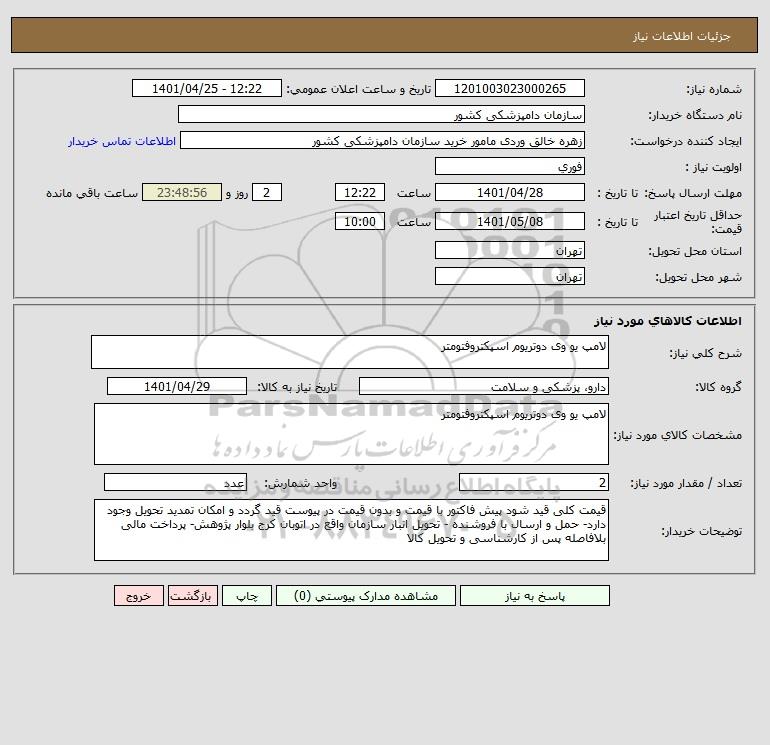Viewport: 770px width, 745px height.
Task: Click the واحد شمارش label
Action: [x=301, y=483]
